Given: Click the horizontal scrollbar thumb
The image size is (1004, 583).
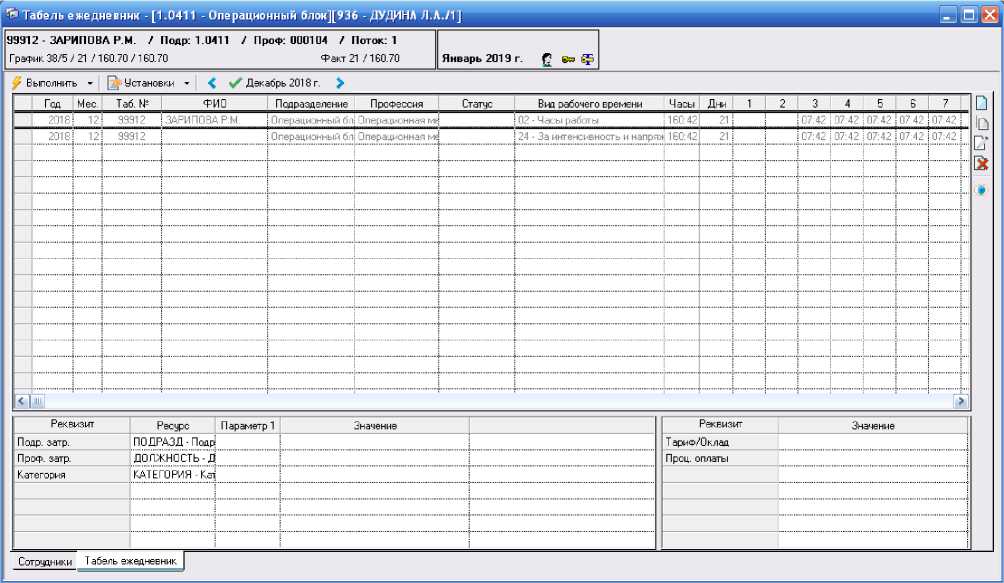Looking at the screenshot, I should point(38,401).
